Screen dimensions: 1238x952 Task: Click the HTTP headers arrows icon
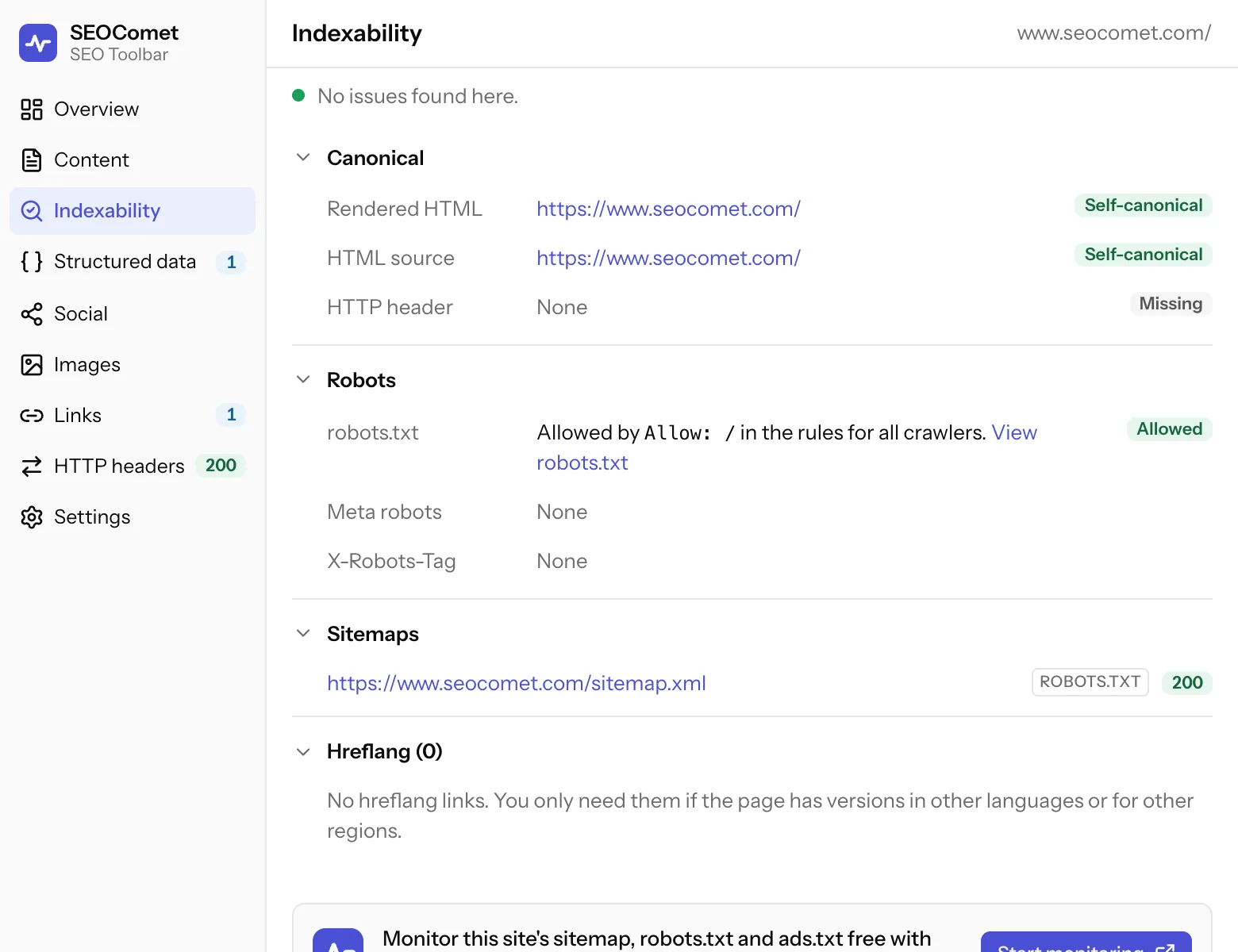click(x=32, y=466)
